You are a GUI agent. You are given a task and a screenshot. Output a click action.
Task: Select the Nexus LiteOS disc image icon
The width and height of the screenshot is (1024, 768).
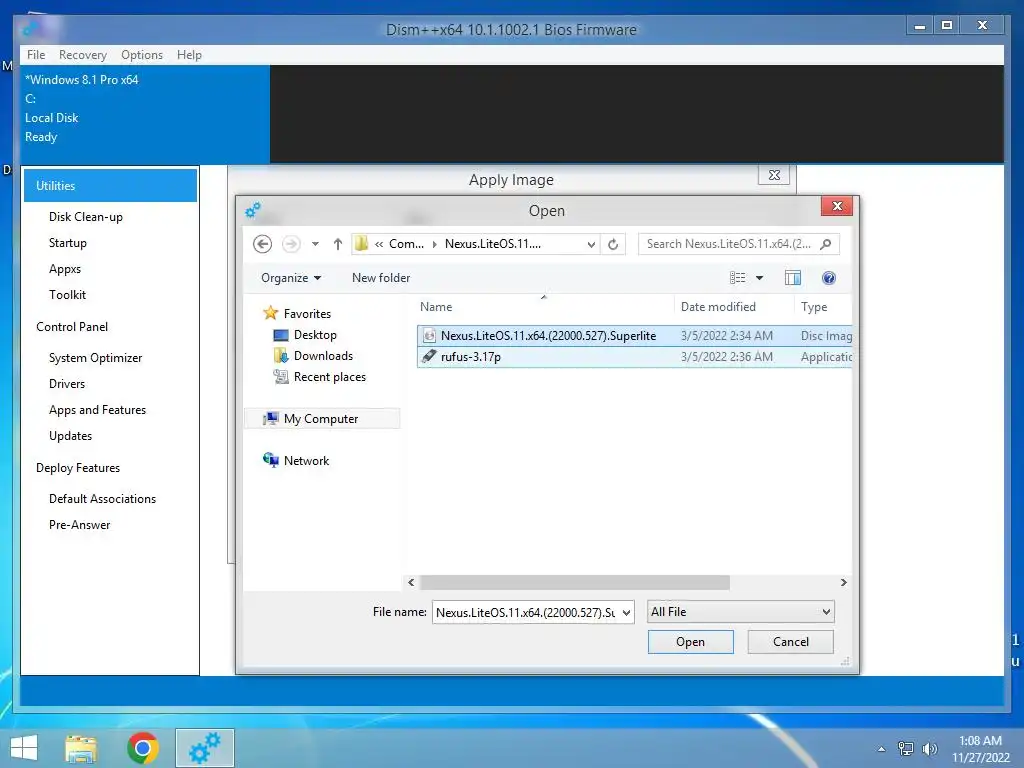tap(429, 336)
